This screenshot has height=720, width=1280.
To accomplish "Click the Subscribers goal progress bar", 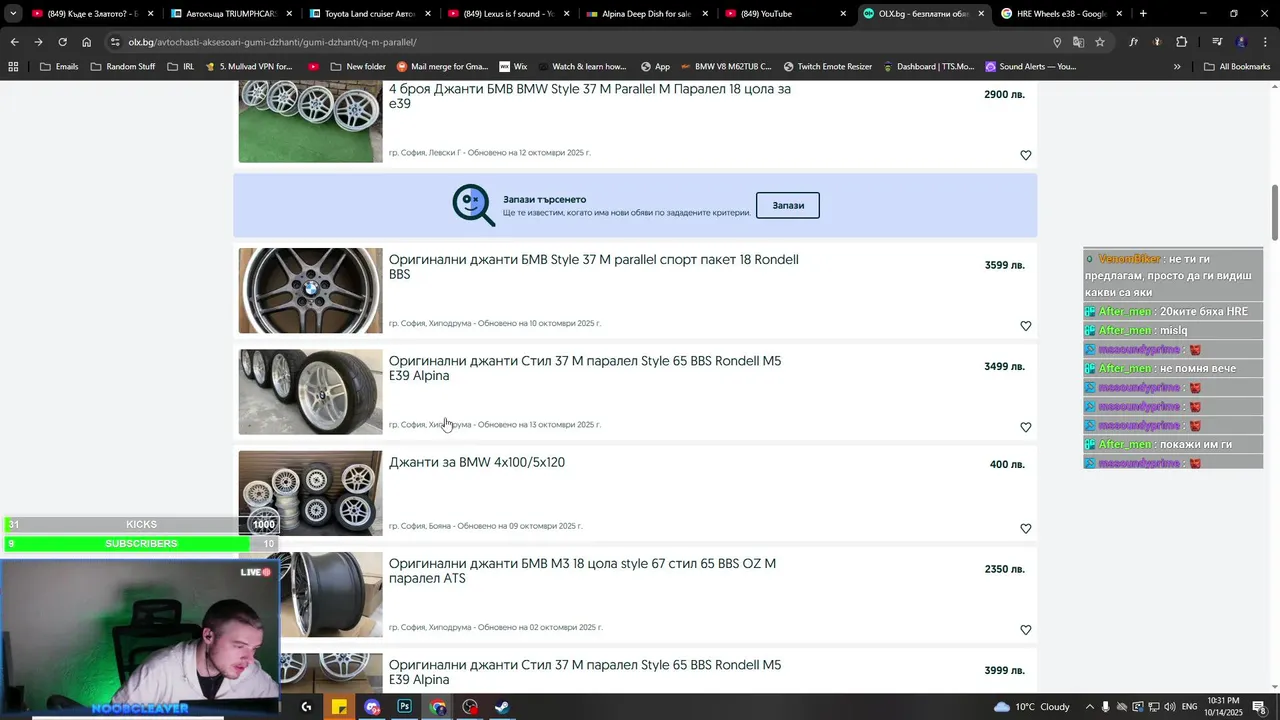I will [141, 543].
